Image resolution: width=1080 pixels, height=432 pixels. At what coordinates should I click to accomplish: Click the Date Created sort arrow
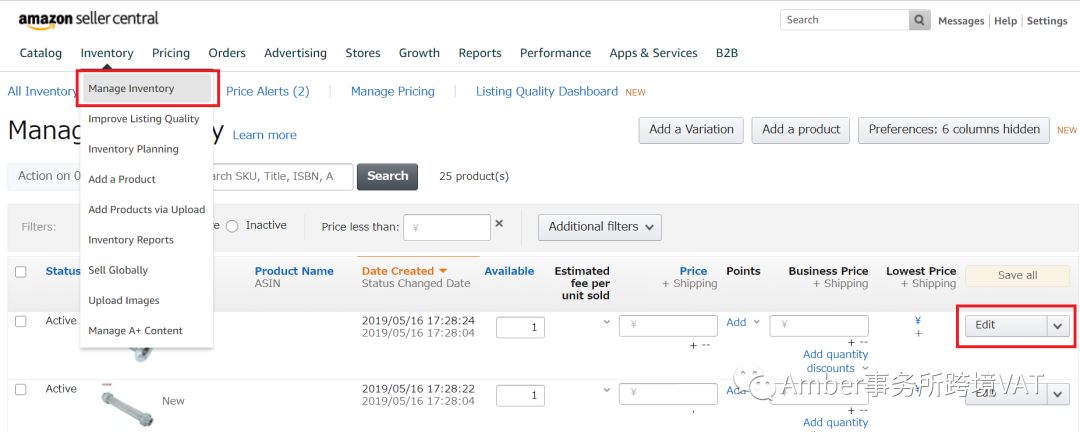[443, 271]
